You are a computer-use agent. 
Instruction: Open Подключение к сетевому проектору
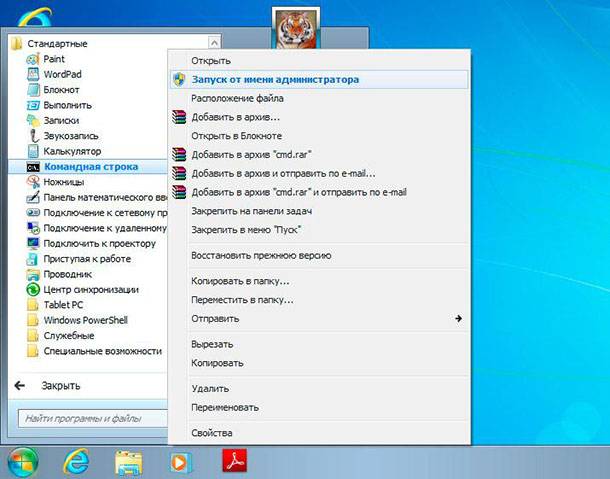point(96,213)
